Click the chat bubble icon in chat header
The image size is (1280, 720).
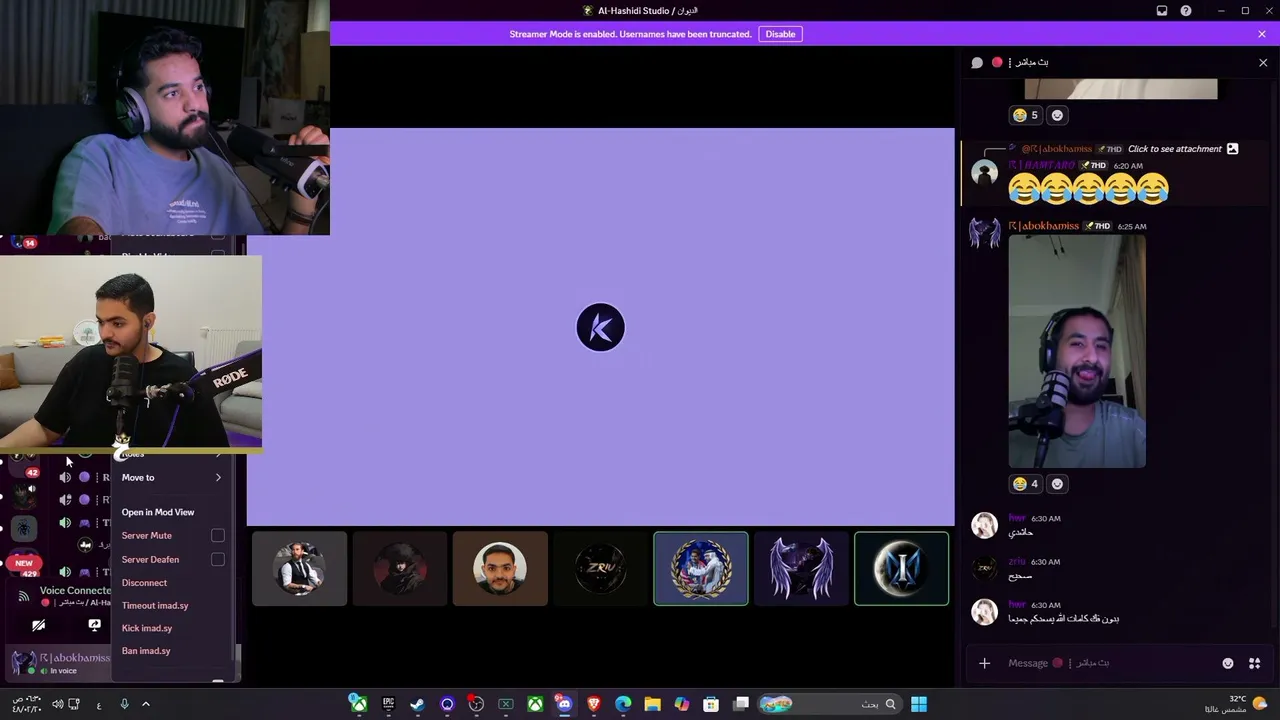click(977, 62)
